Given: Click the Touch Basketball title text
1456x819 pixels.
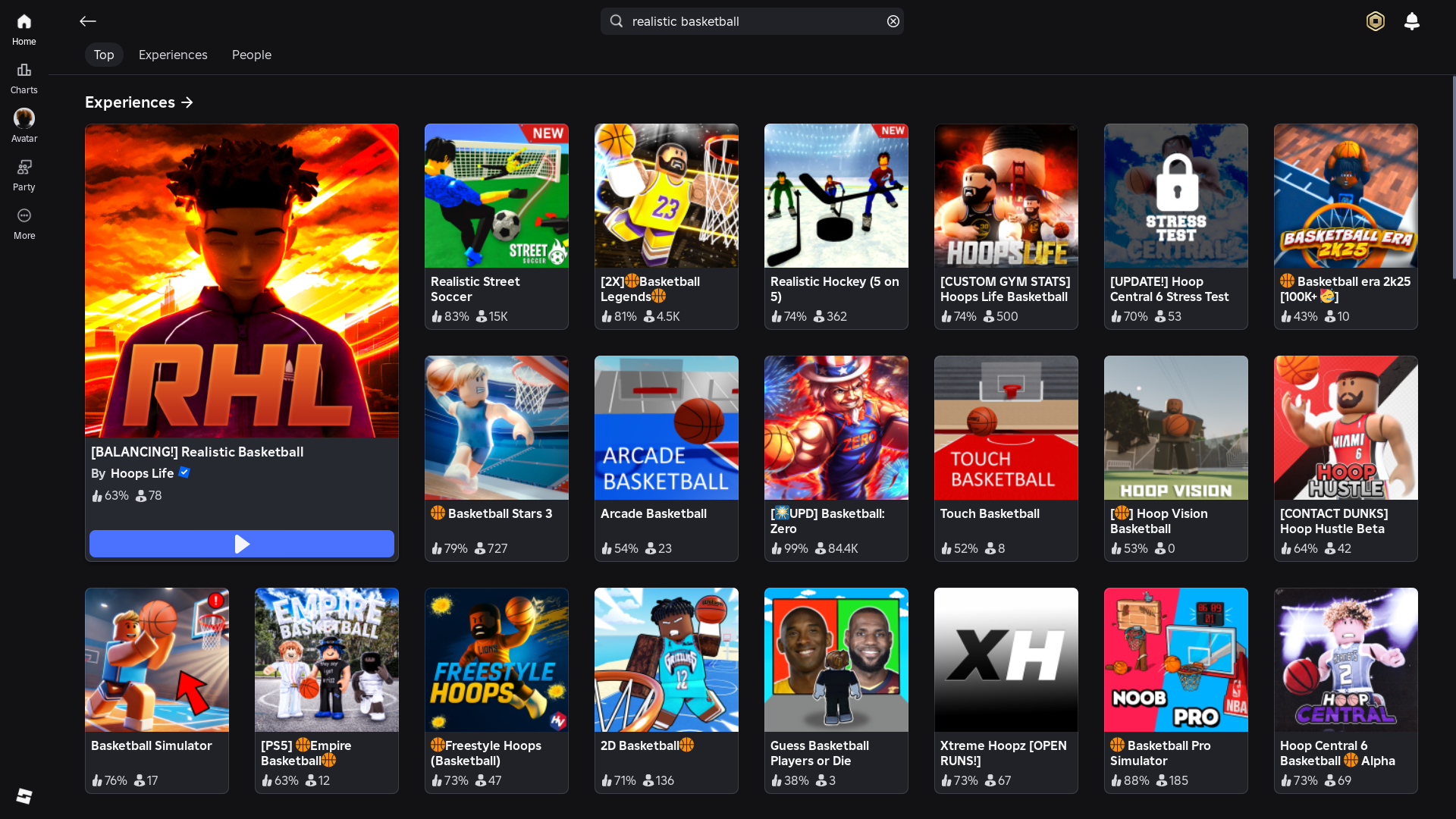Looking at the screenshot, I should tap(990, 513).
